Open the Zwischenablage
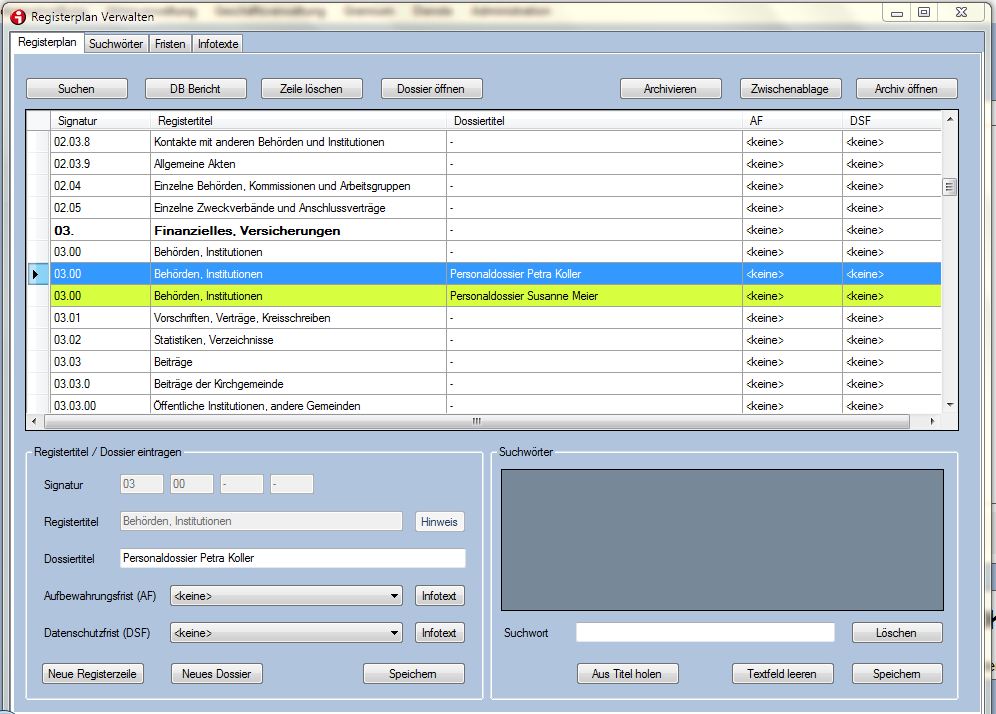 [789, 89]
